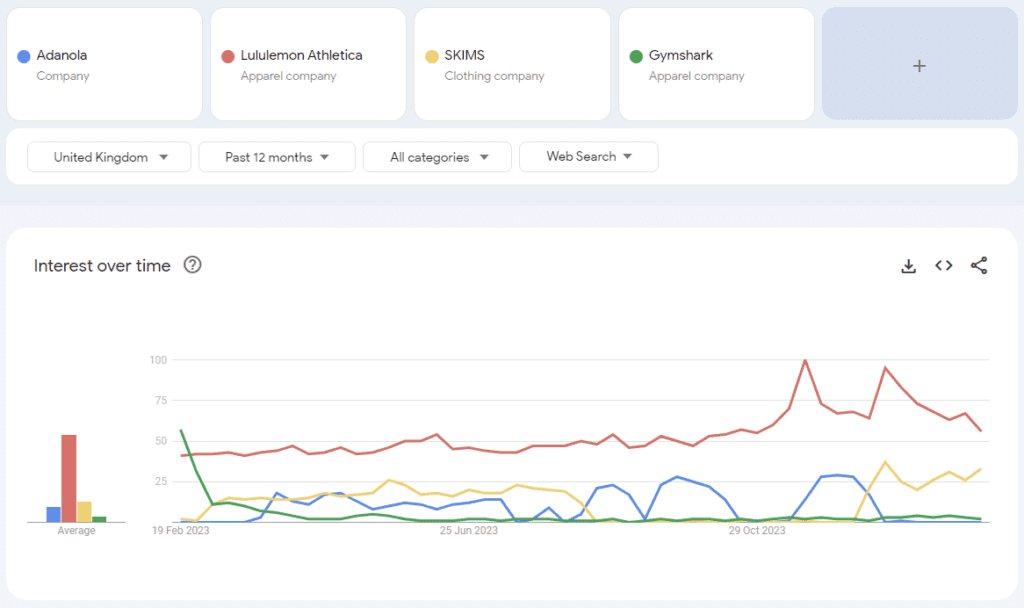Click the red Lululemon average bar
This screenshot has width=1024, height=608.
(x=69, y=480)
